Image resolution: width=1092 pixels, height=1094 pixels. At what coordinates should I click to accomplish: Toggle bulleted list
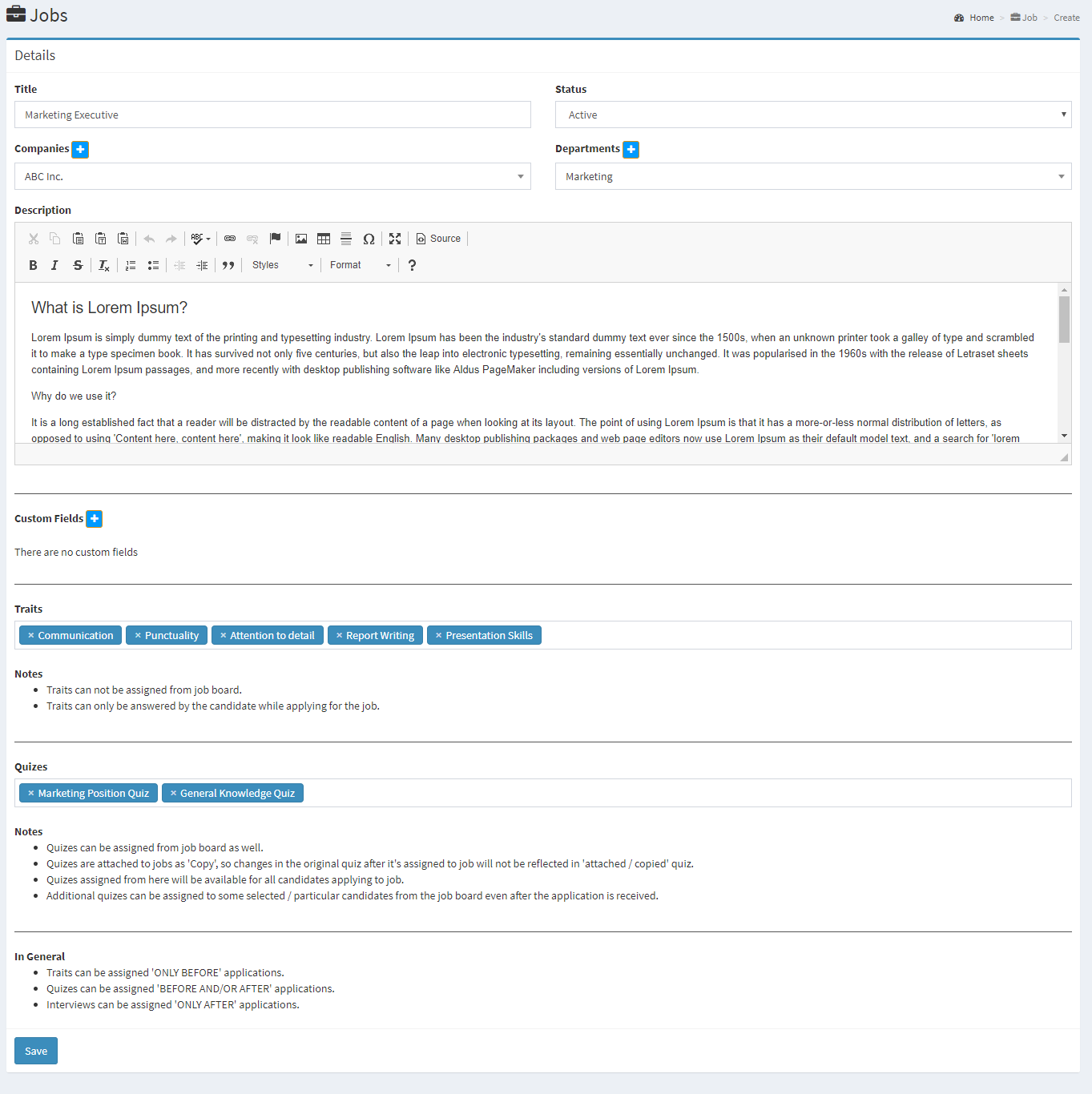(153, 265)
